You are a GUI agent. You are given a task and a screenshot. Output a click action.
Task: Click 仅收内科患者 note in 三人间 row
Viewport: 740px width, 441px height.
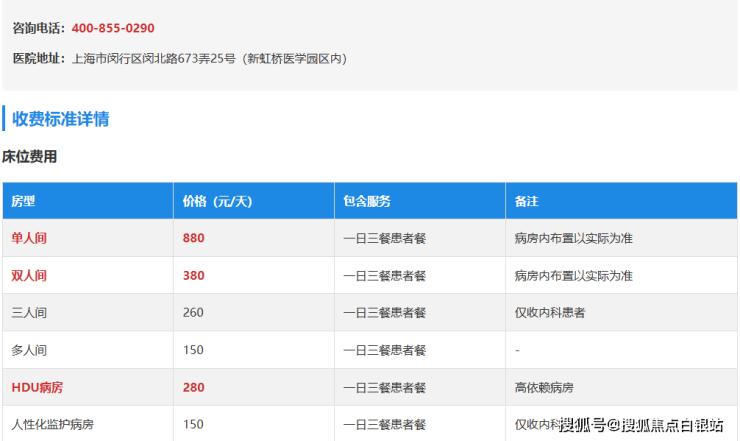(549, 312)
